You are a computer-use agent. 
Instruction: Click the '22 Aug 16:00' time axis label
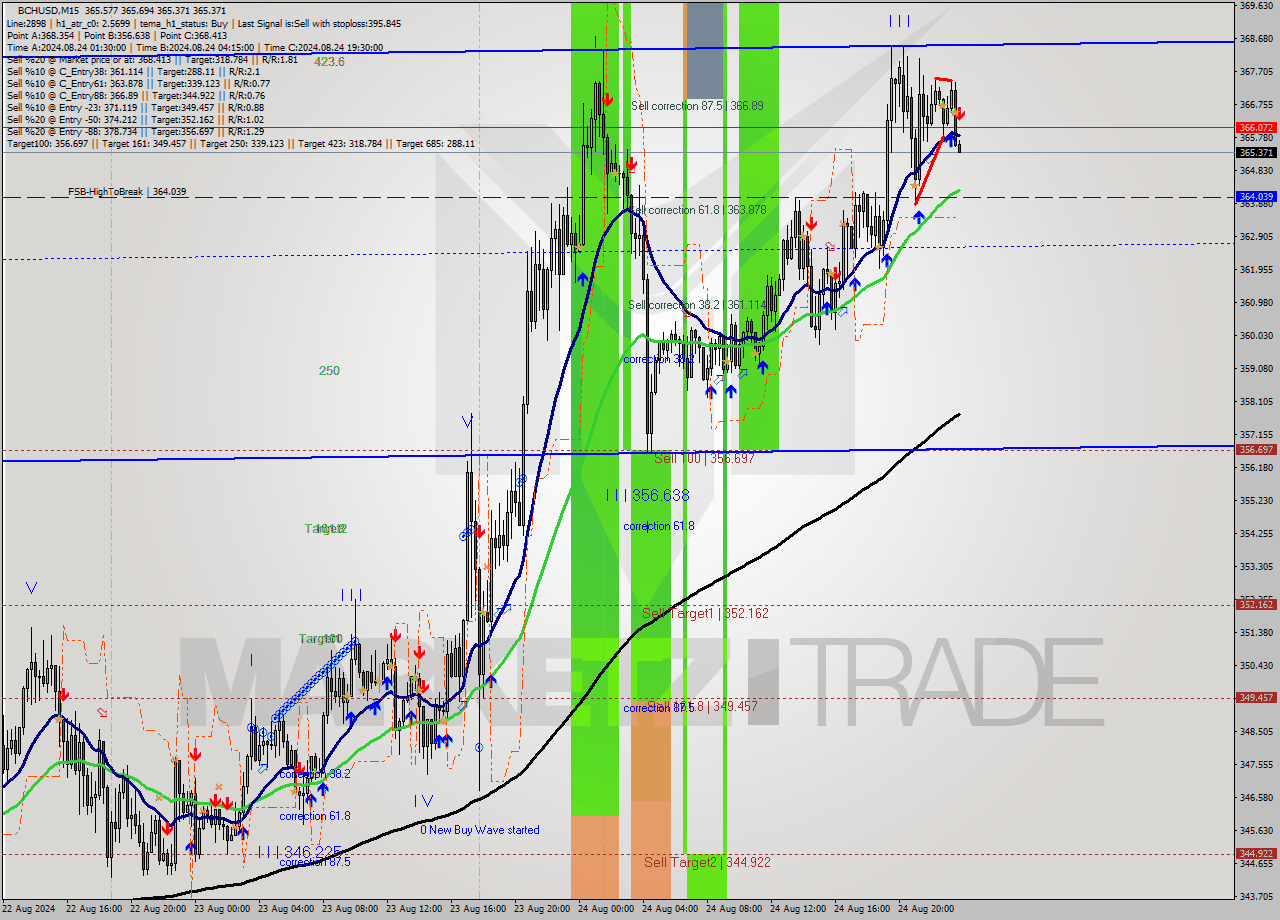pos(93,909)
